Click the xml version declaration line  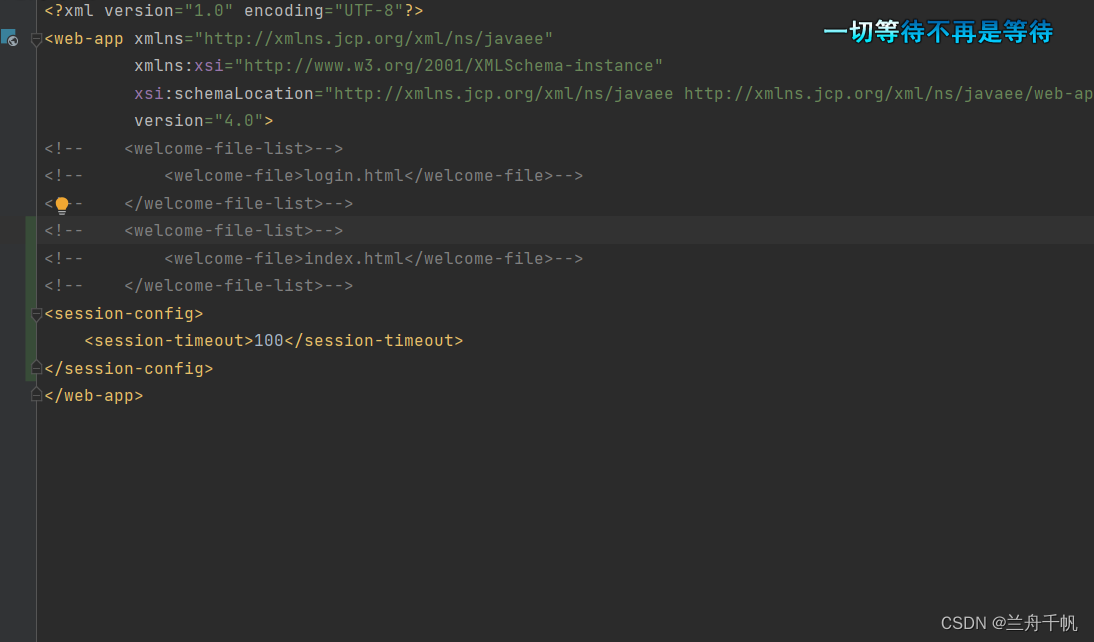[234, 11]
